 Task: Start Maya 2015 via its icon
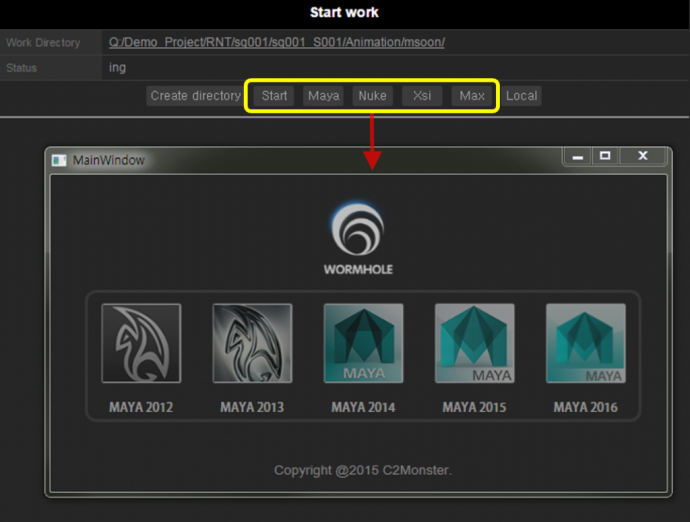pyautogui.click(x=474, y=343)
